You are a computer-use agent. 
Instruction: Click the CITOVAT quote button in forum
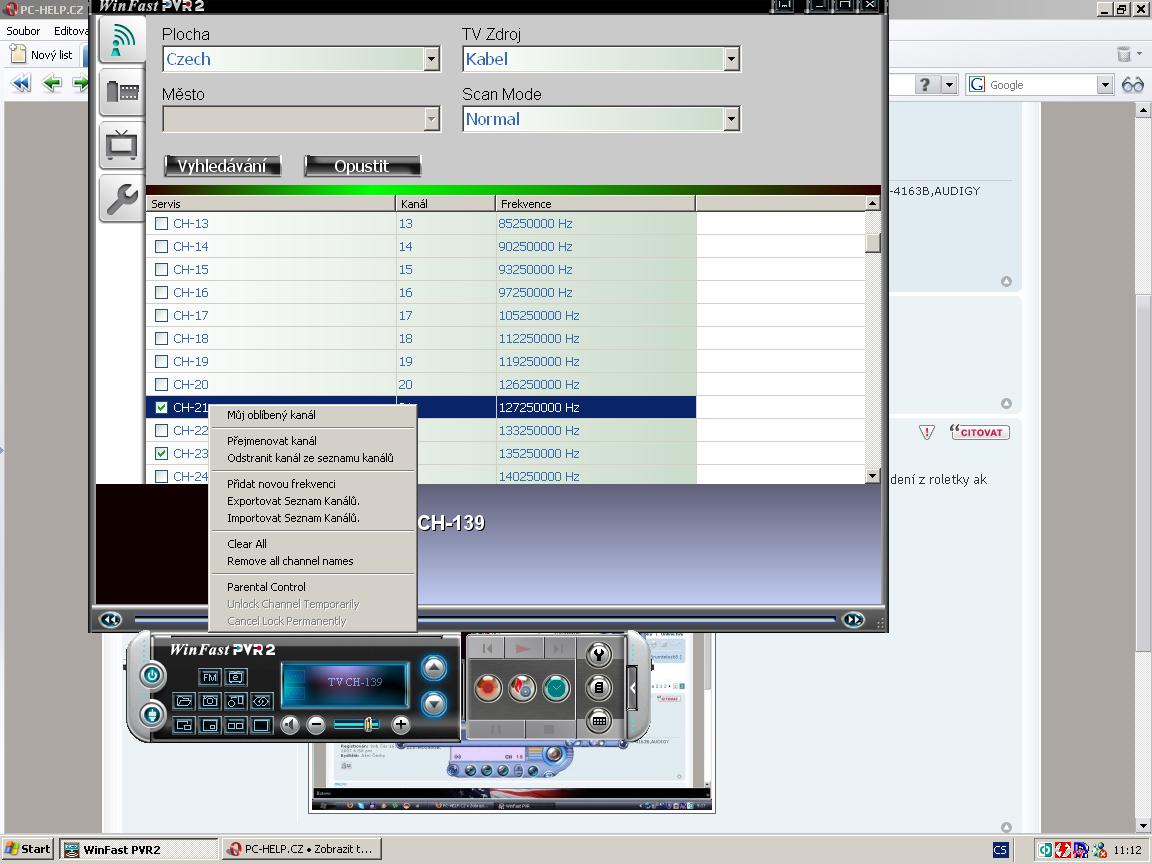(x=980, y=432)
